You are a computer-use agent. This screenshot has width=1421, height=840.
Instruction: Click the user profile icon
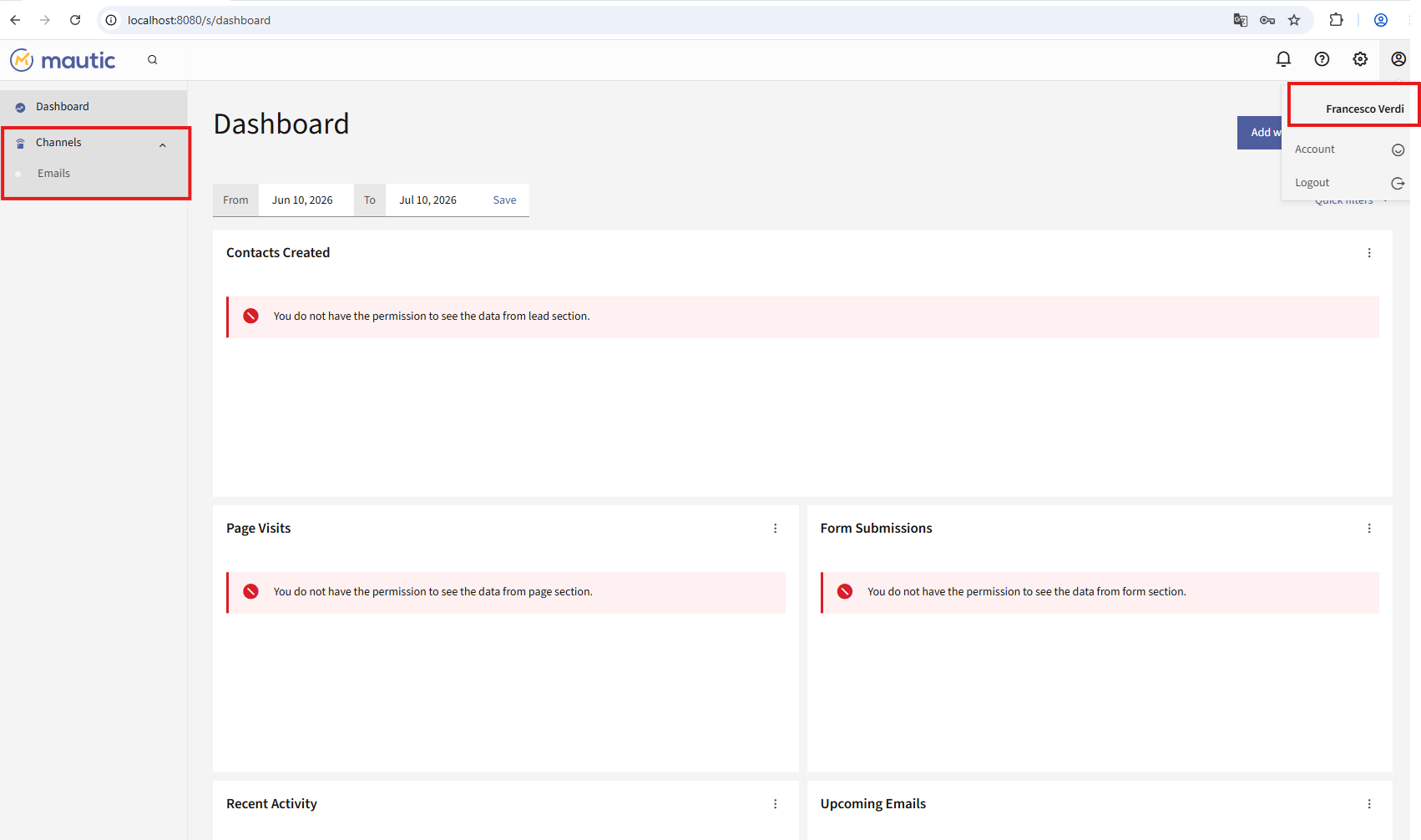[x=1398, y=58]
